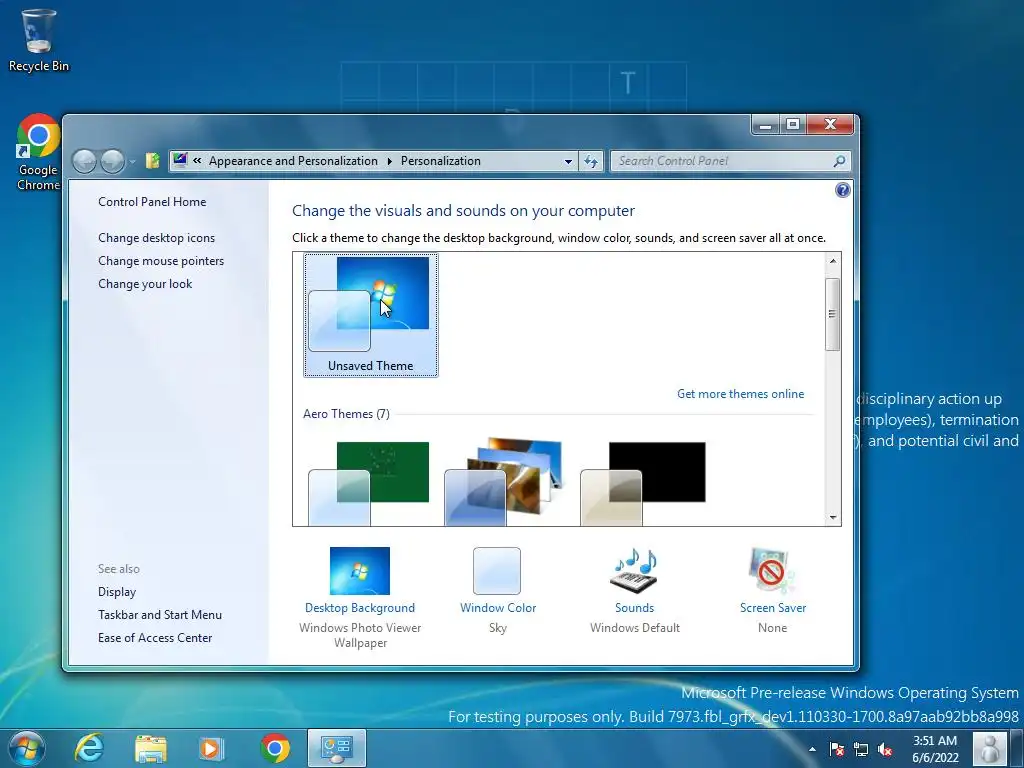Launch Chrome from the taskbar
This screenshot has width=1024, height=768.
(275, 748)
